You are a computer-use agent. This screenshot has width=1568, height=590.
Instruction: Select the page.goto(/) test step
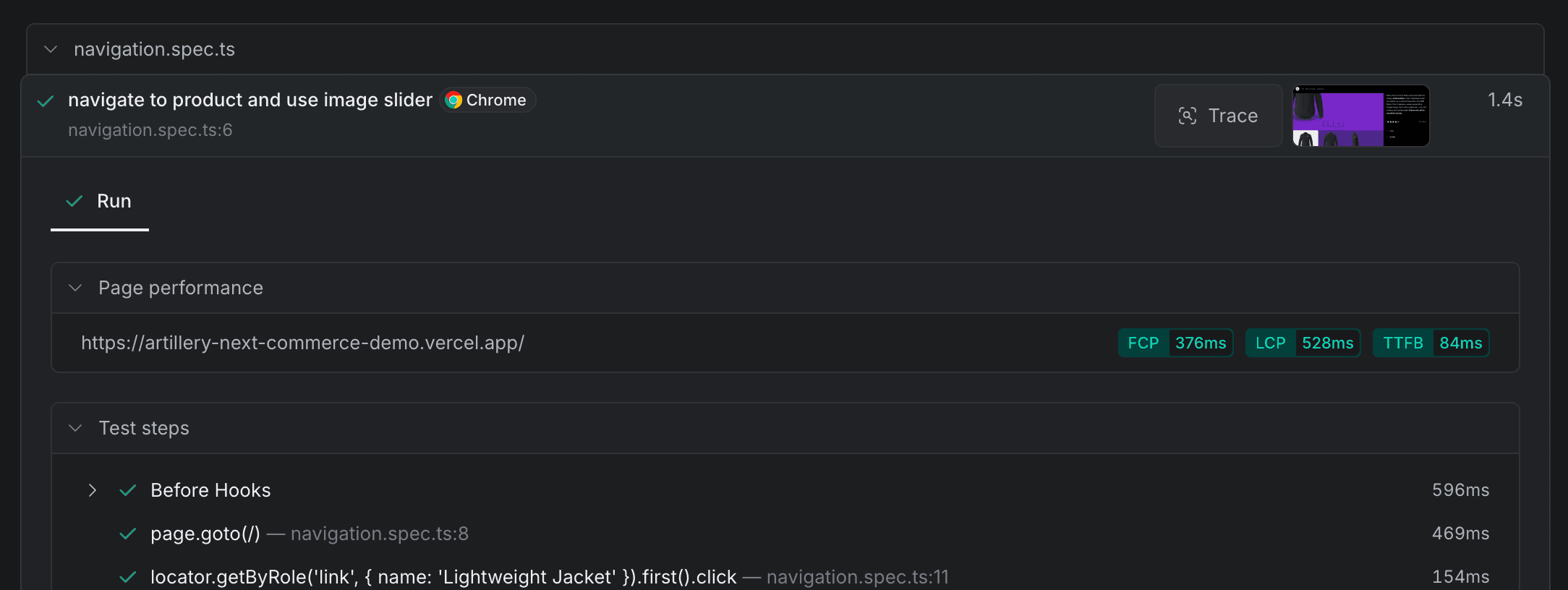pyautogui.click(x=205, y=534)
